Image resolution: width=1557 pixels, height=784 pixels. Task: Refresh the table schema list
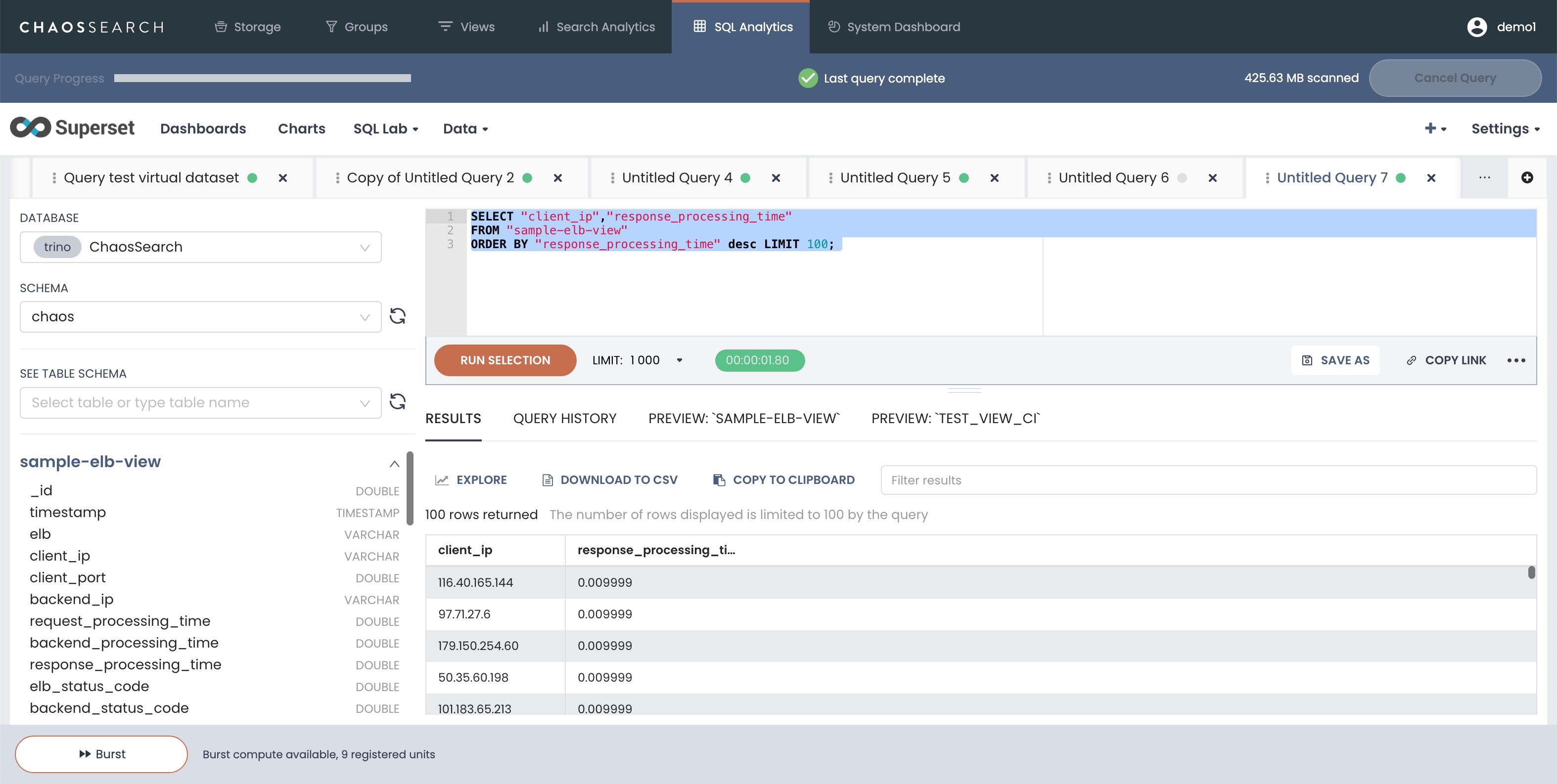tap(397, 402)
